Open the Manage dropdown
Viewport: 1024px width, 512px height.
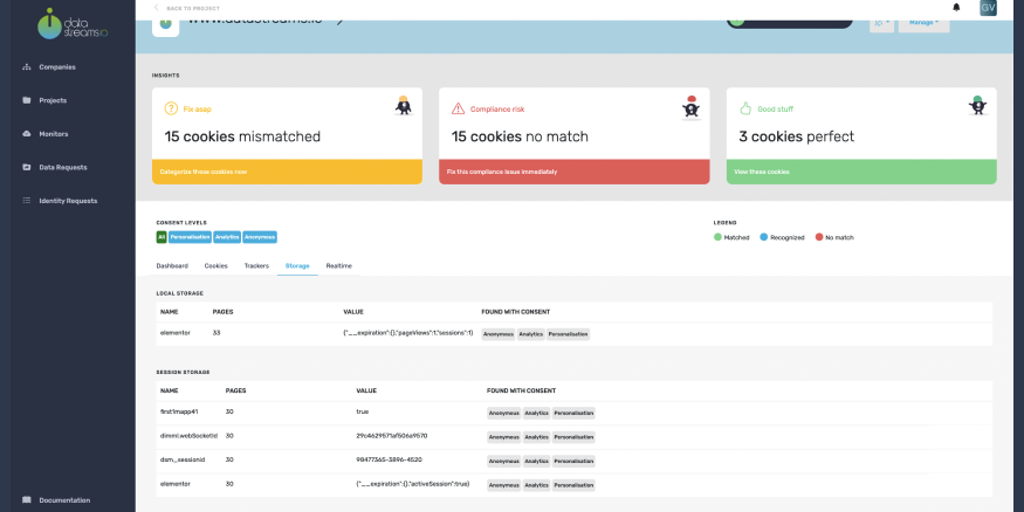[923, 24]
